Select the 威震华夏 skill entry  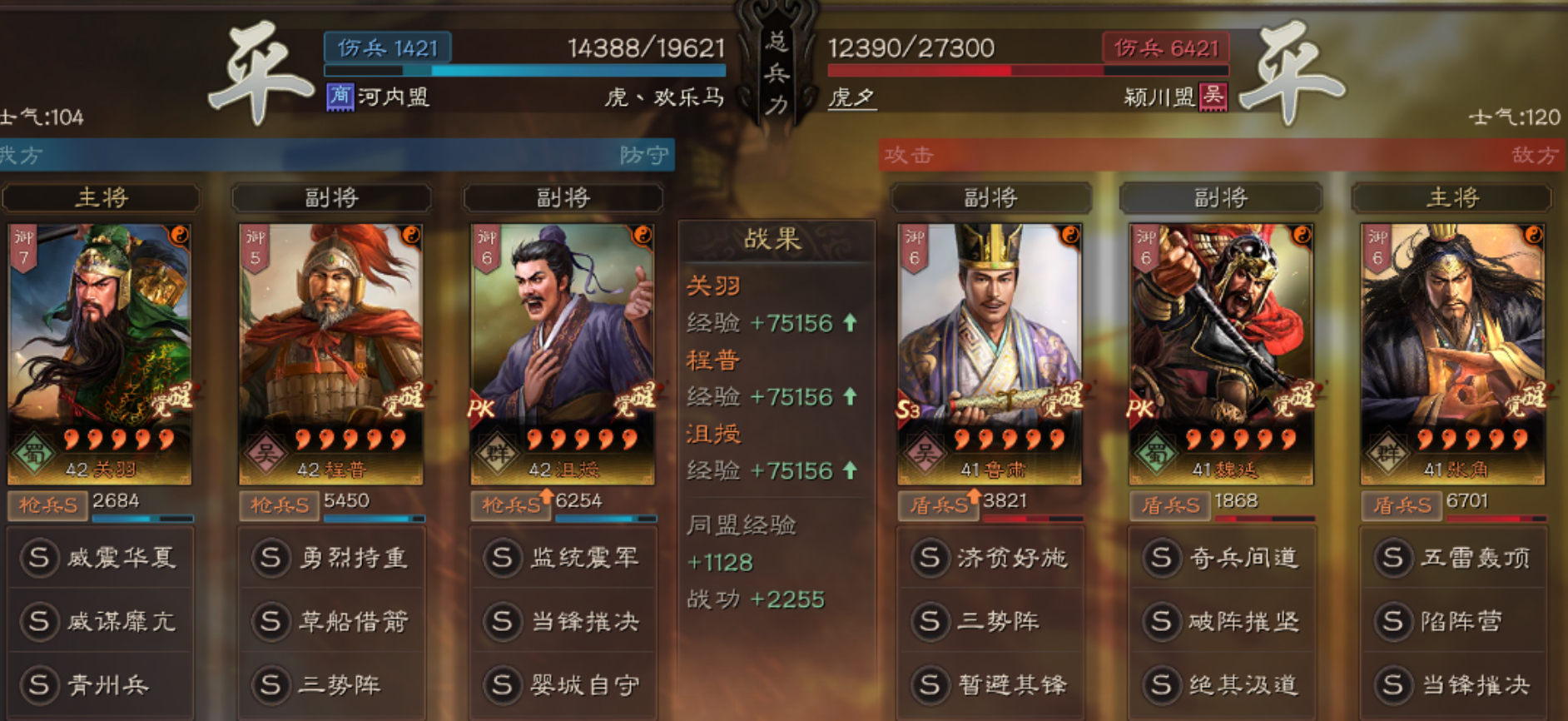(x=100, y=557)
